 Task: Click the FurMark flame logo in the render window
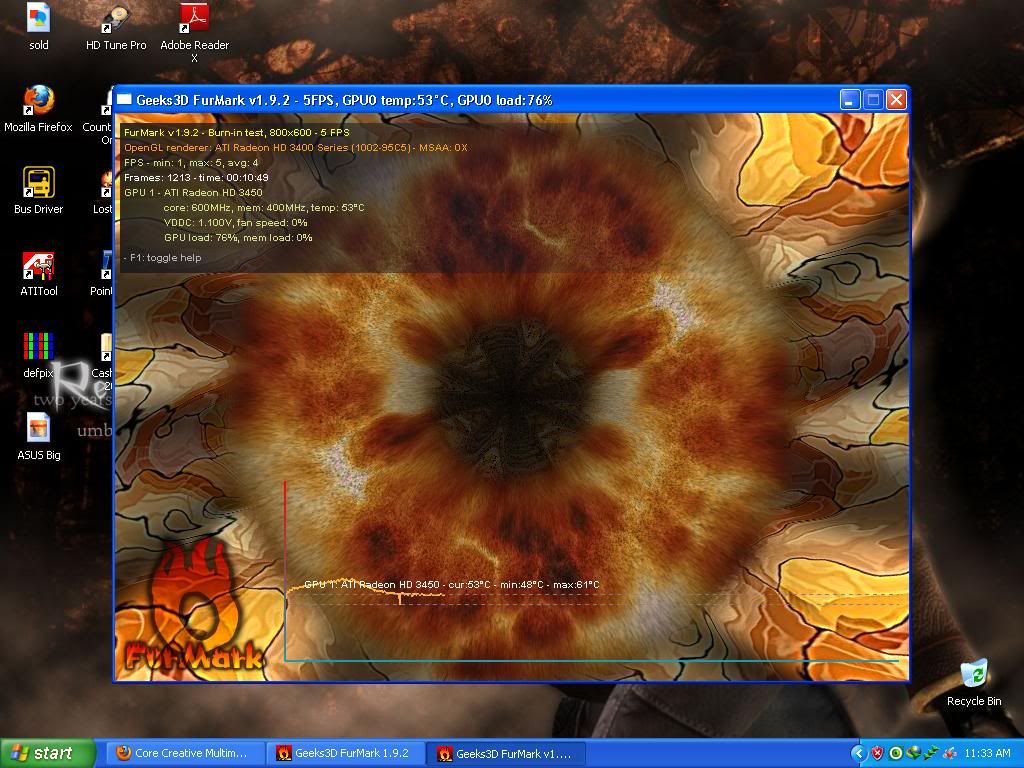coord(196,607)
